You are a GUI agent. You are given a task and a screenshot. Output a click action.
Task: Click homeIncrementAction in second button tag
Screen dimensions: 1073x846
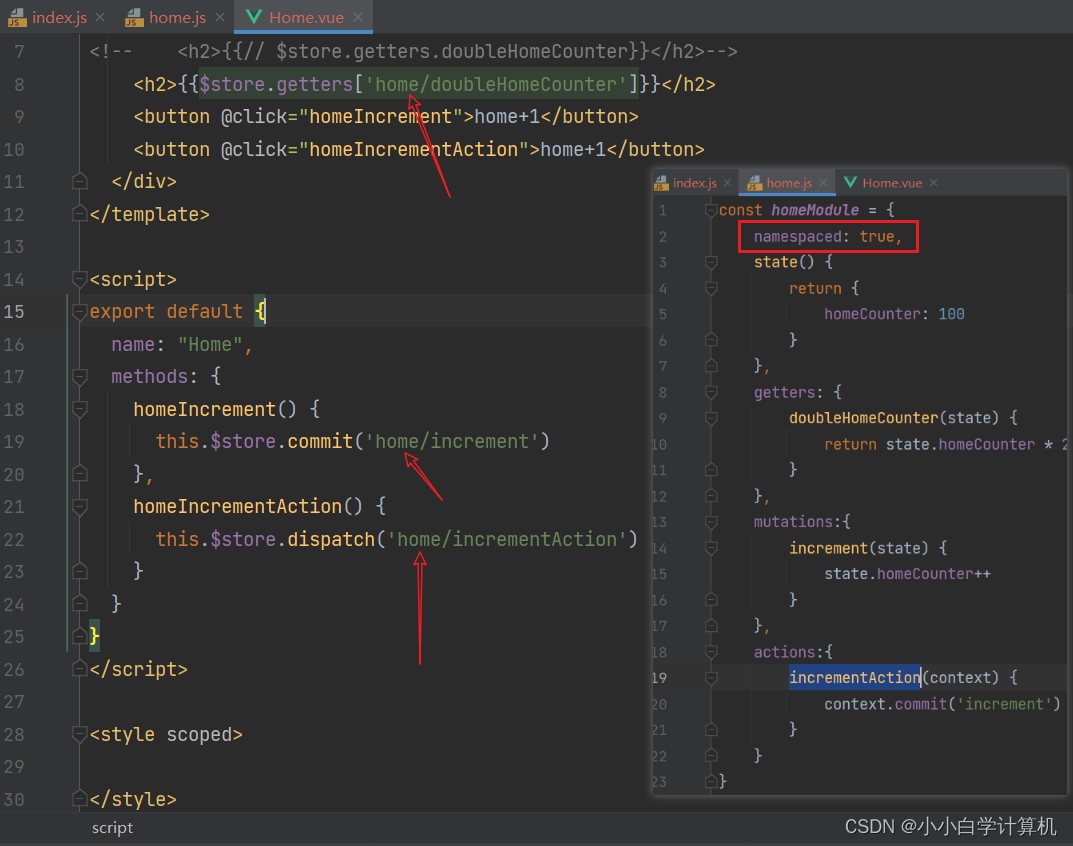coord(413,149)
